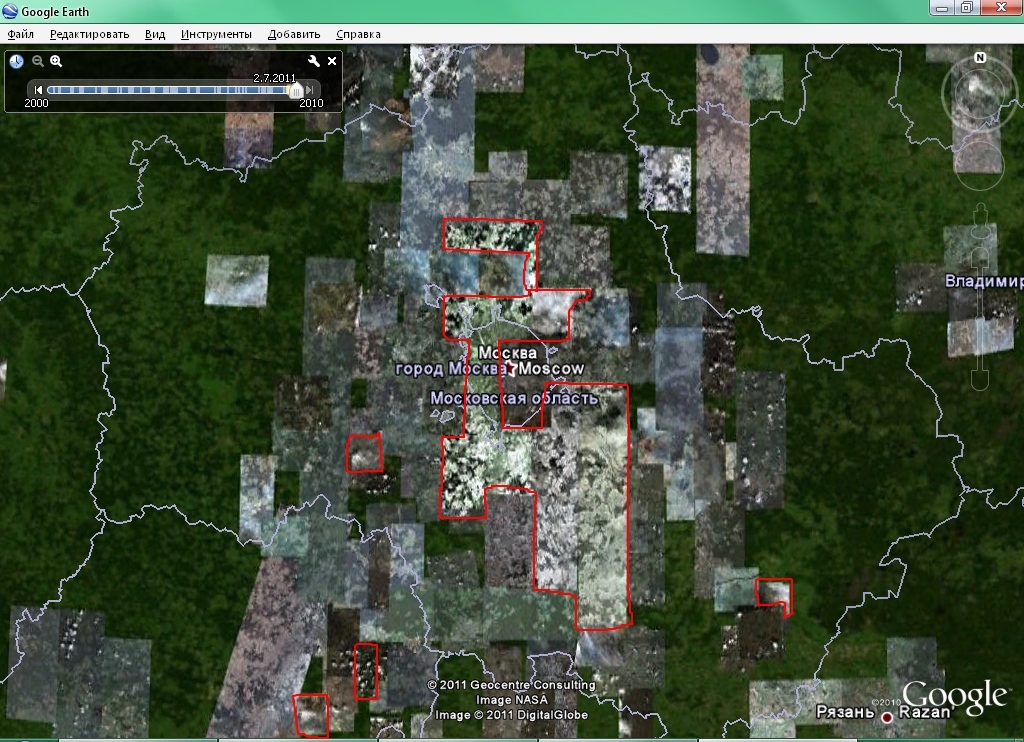Image resolution: width=1024 pixels, height=742 pixels.
Task: Close the historical imagery time slider
Action: click(332, 61)
